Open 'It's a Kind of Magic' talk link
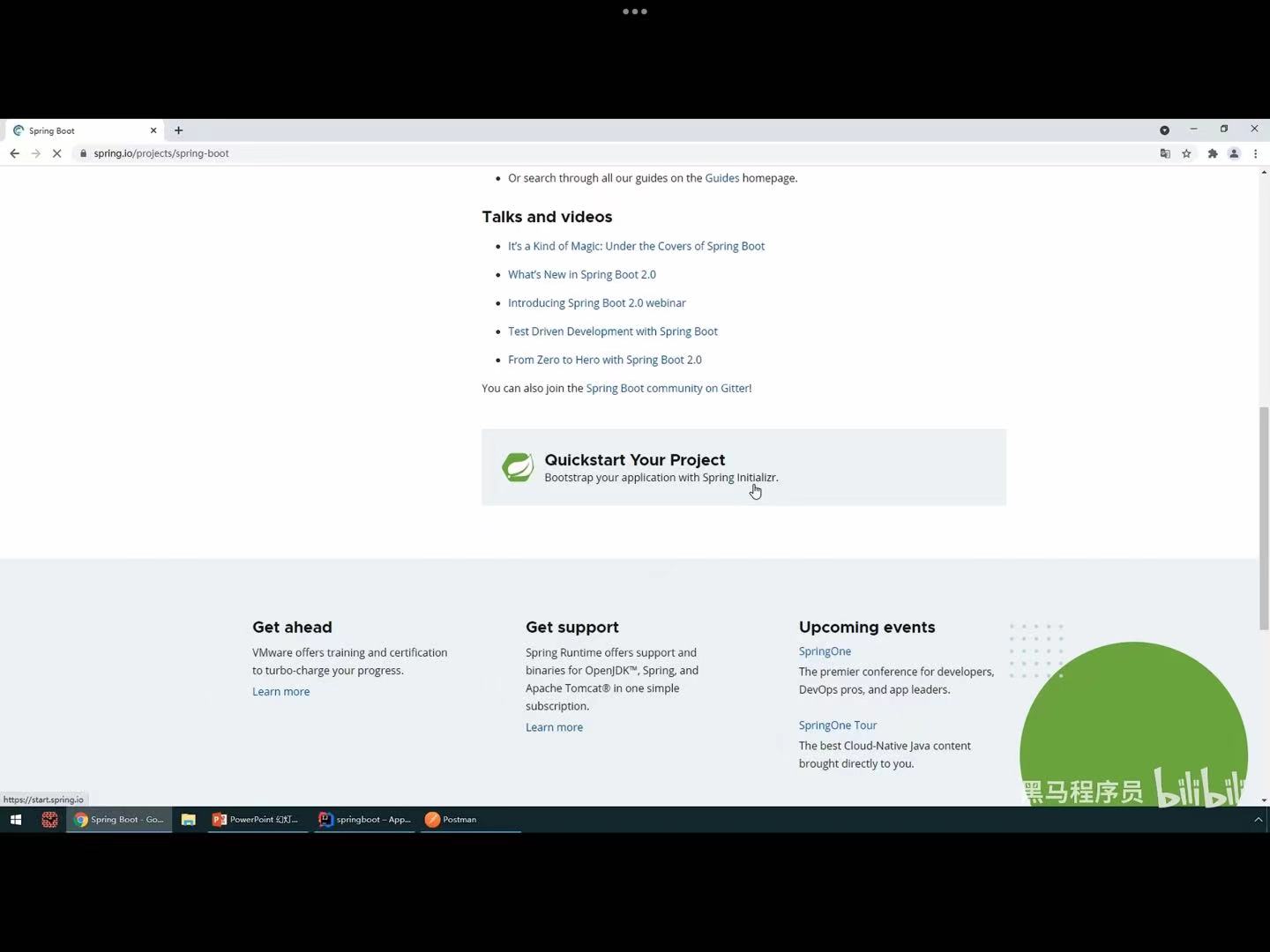Image resolution: width=1270 pixels, height=952 pixels. pyautogui.click(x=636, y=246)
